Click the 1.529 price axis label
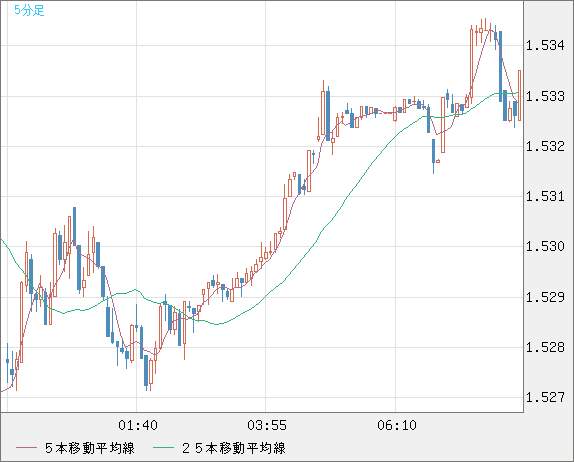 [x=545, y=297]
